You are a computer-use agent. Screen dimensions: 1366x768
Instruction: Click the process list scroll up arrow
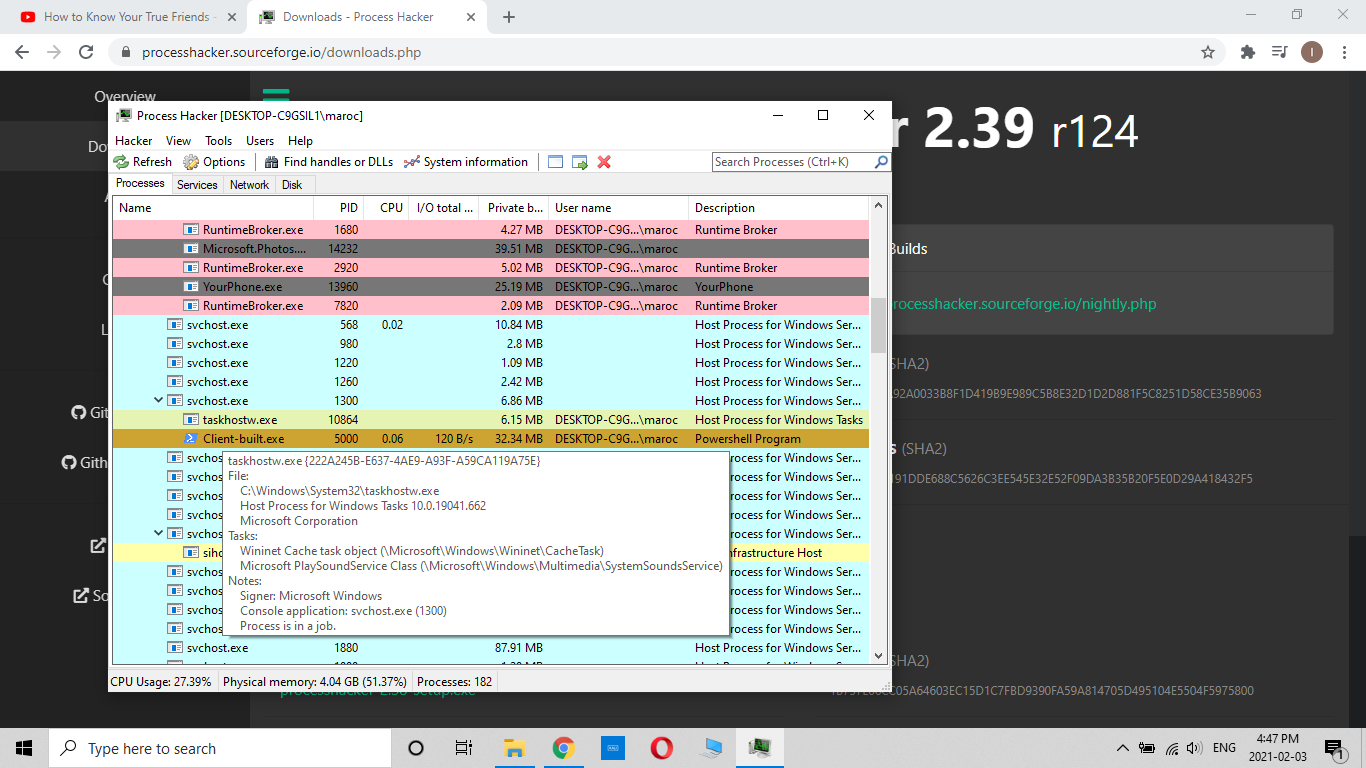pyautogui.click(x=879, y=207)
